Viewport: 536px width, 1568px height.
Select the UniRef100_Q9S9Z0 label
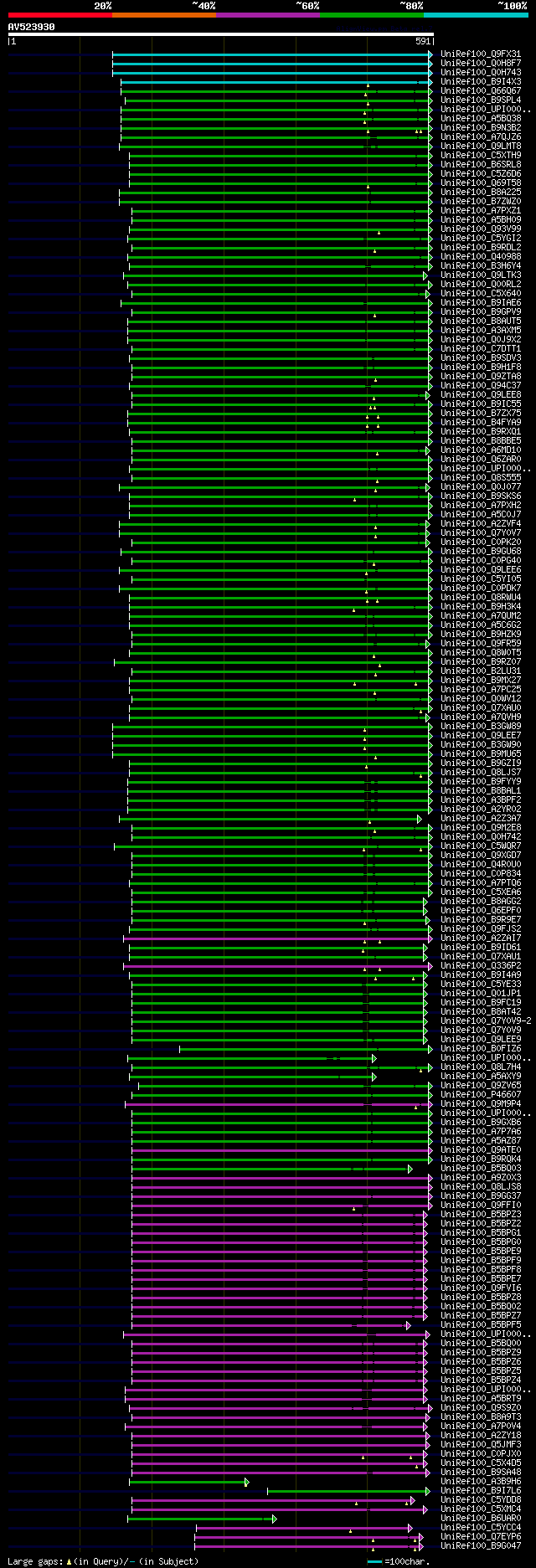[481, 1407]
